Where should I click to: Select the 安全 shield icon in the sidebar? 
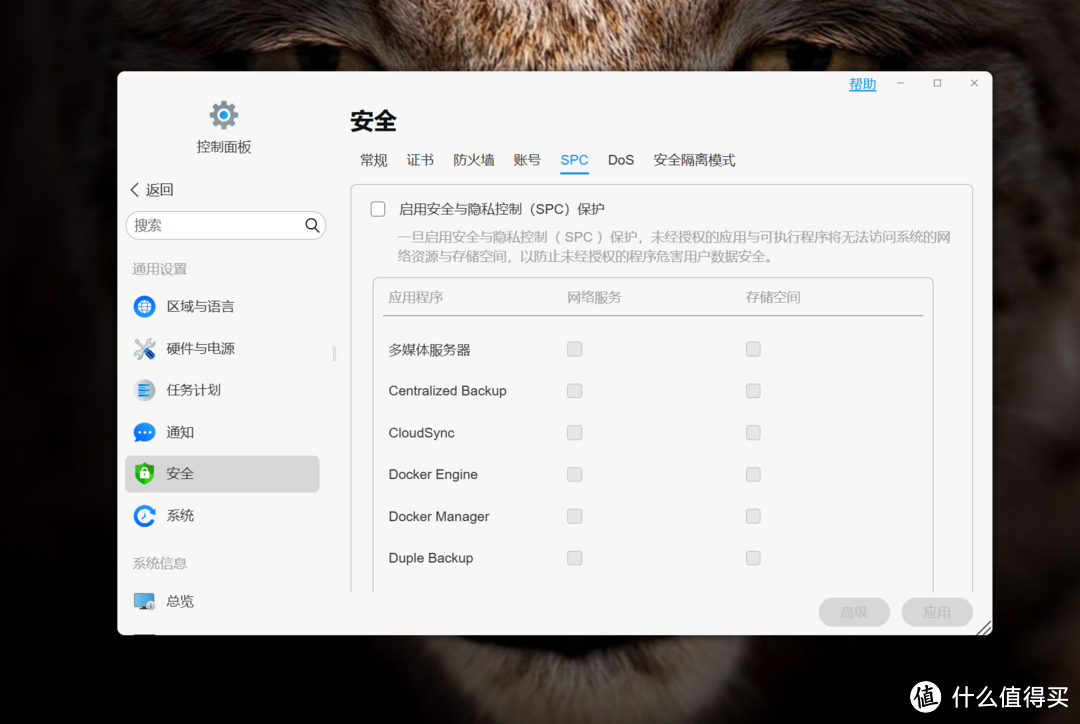click(x=144, y=473)
